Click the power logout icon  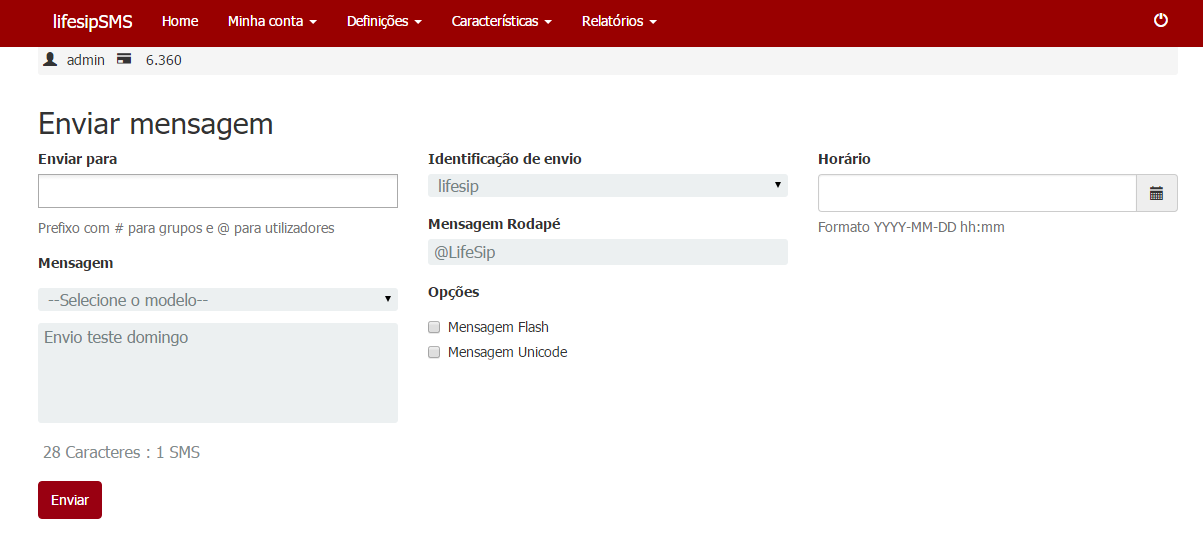tap(1161, 20)
